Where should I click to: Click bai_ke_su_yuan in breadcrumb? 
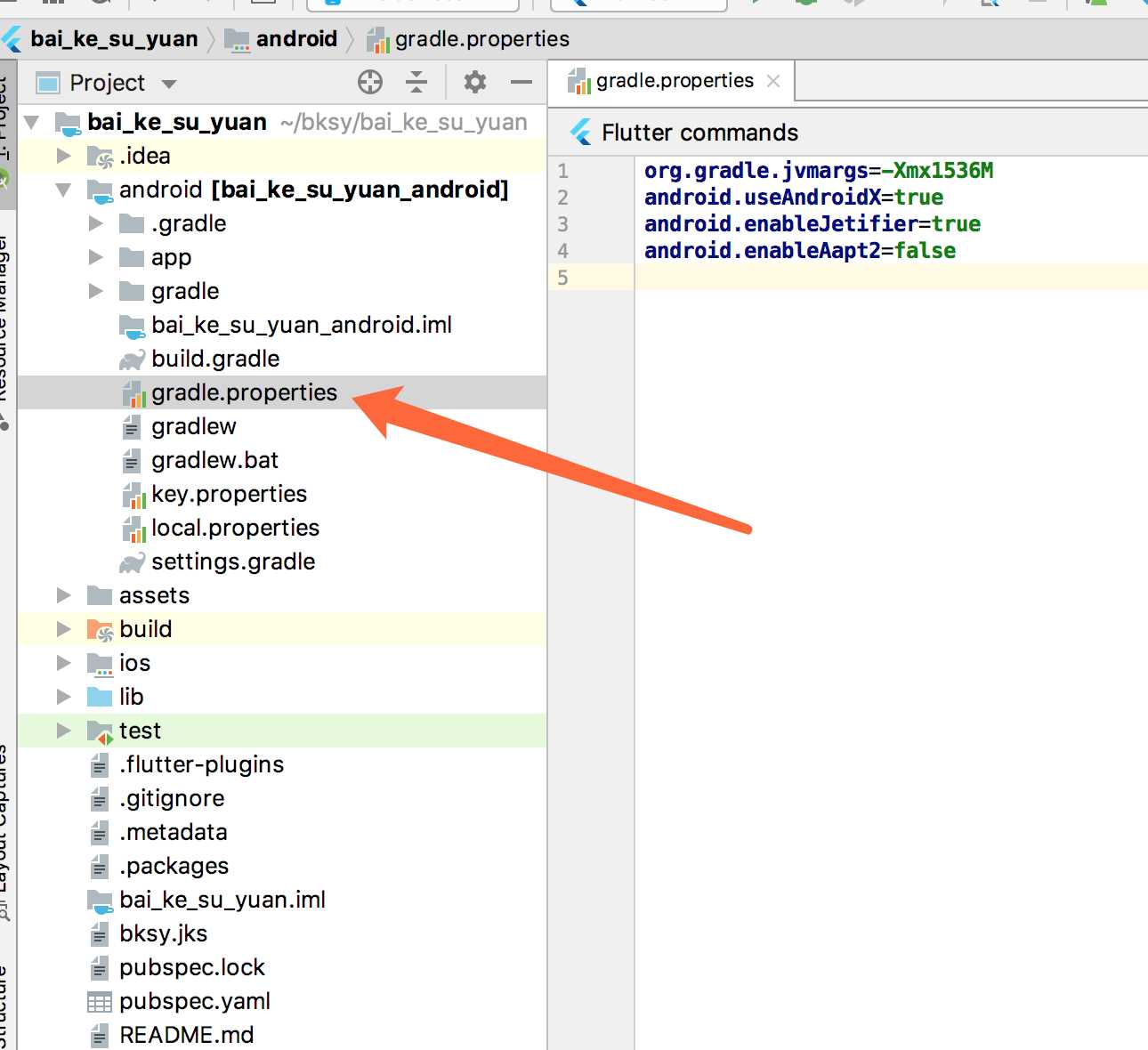click(114, 39)
